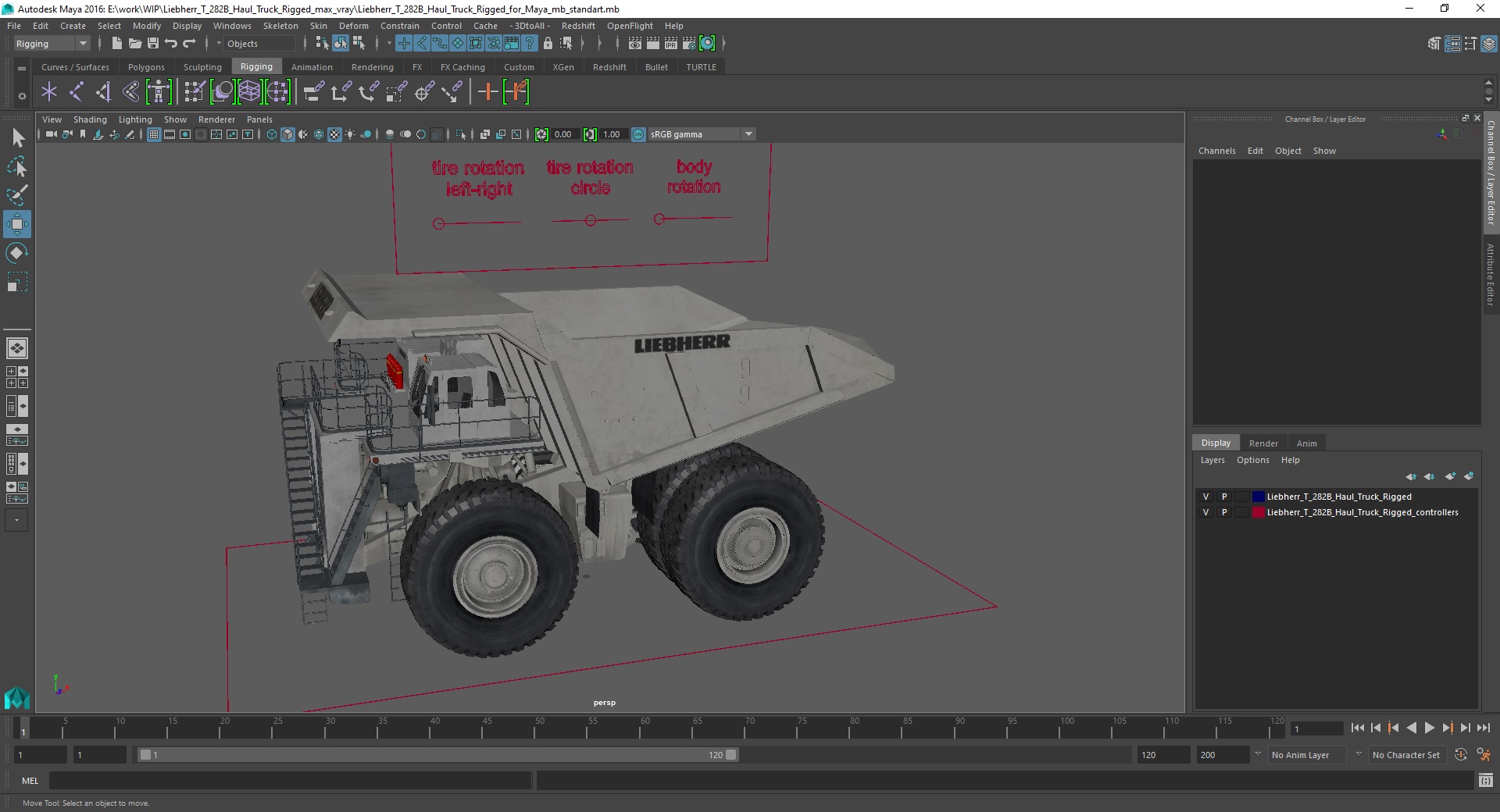Click the Create Lattice shelf icon
Image resolution: width=1500 pixels, height=812 pixels.
(x=250, y=92)
